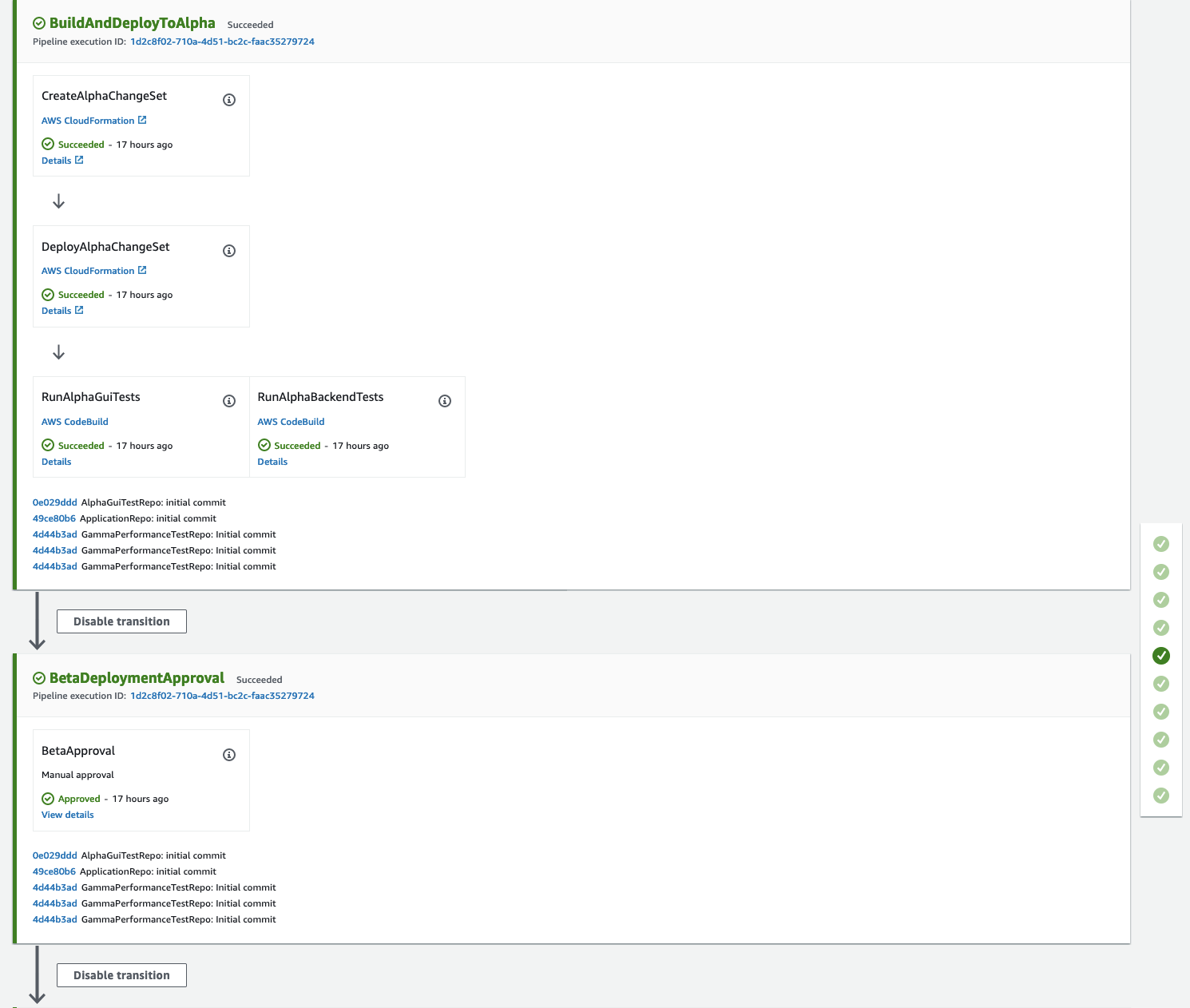
Task: Click the BetaDeploymentApproval stage heading
Action: (136, 677)
